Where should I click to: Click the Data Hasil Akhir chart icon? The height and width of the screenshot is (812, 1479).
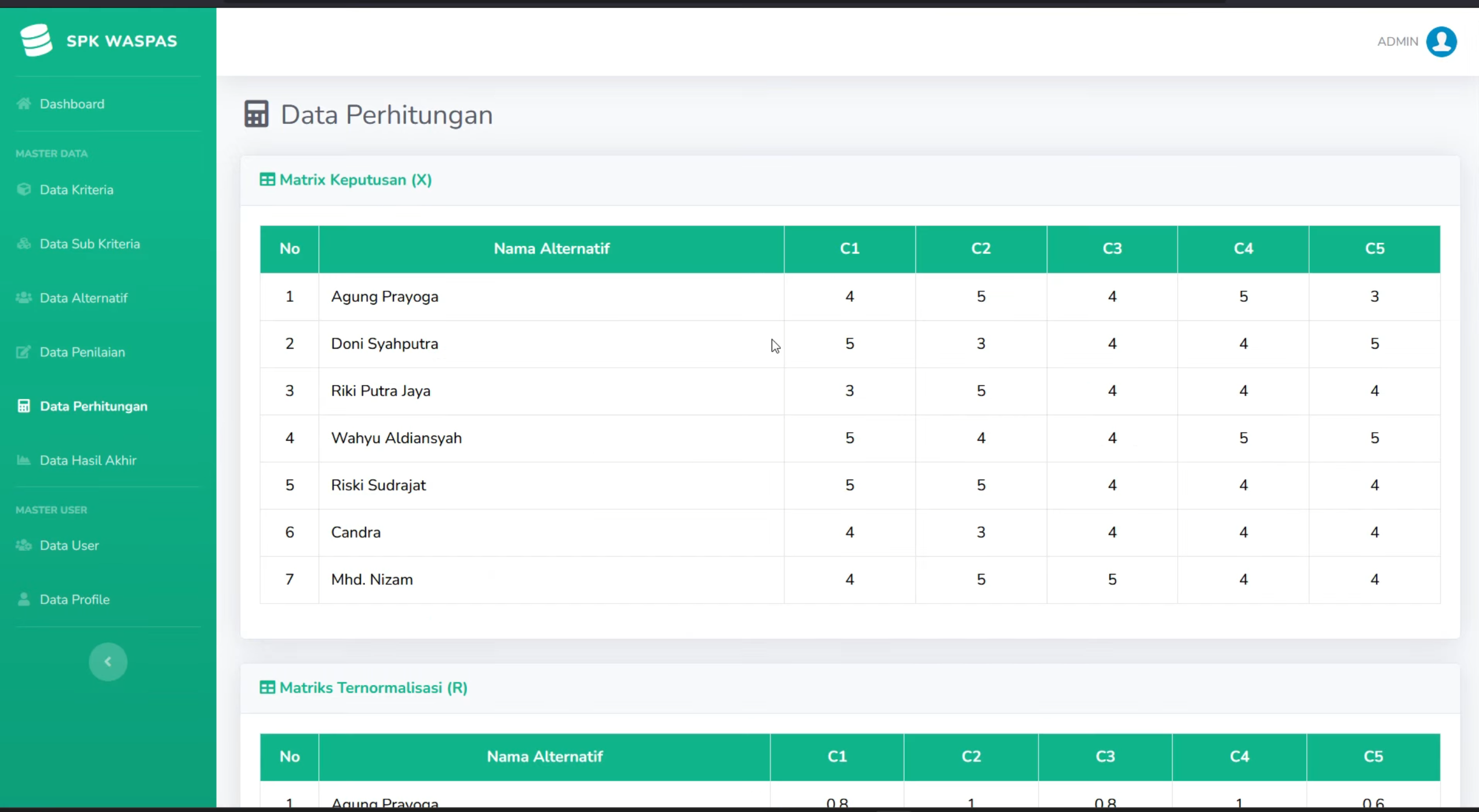tap(24, 460)
